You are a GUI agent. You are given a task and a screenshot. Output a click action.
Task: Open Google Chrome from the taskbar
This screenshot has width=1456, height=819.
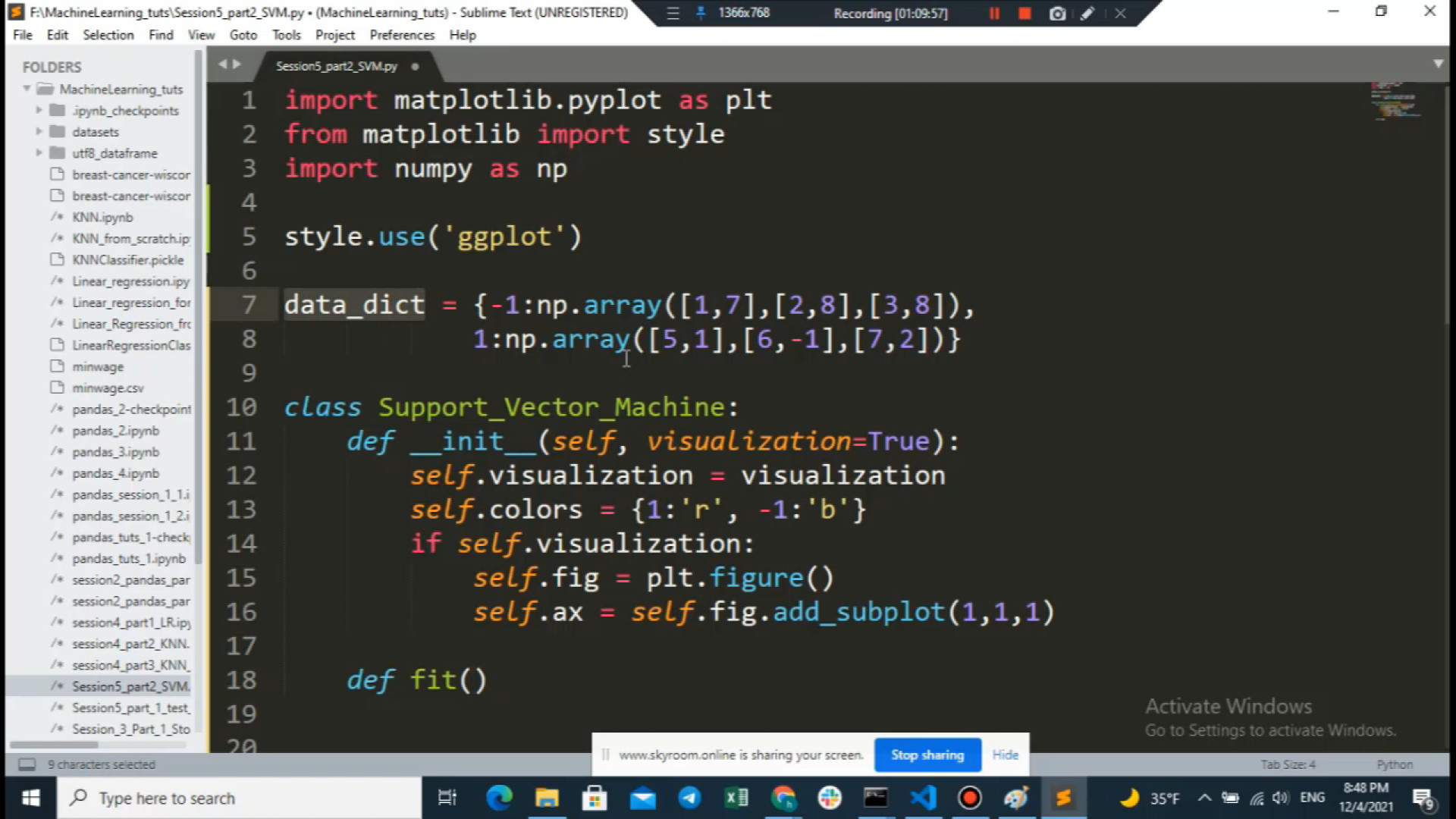pyautogui.click(x=784, y=798)
